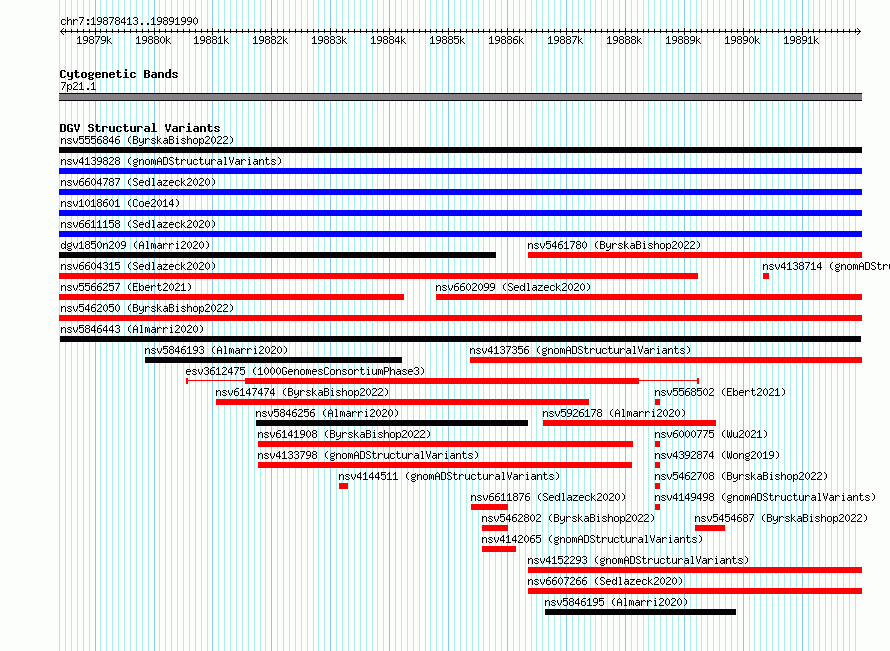
Task: Click the red bar under nsv4133798
Action: click(x=444, y=465)
